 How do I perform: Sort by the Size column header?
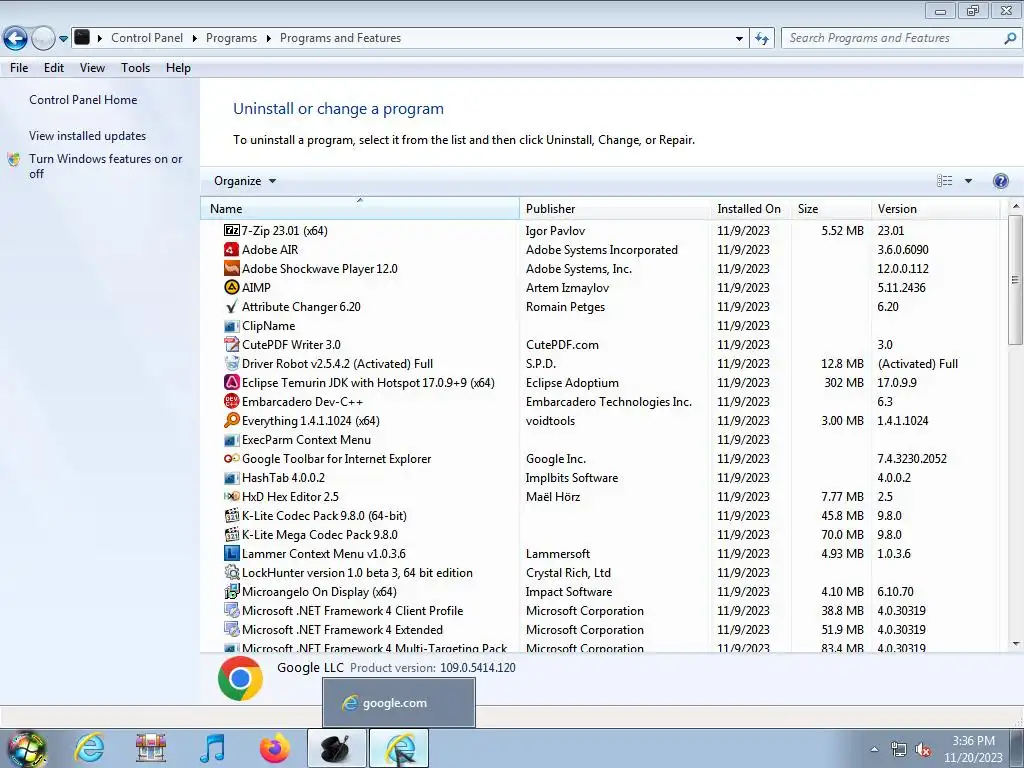pyautogui.click(x=831, y=208)
